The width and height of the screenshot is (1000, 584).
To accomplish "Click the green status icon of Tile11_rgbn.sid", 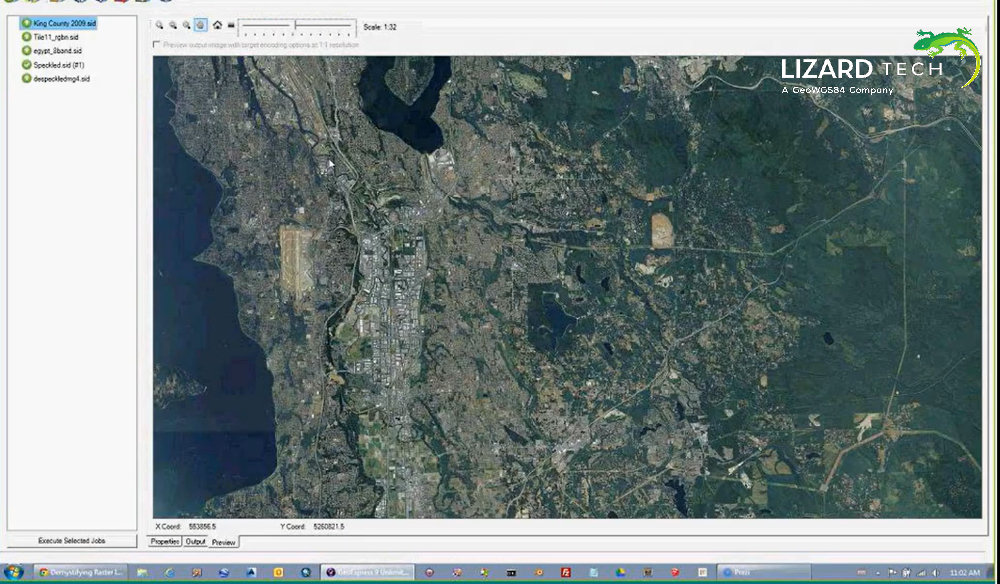I will click(26, 37).
